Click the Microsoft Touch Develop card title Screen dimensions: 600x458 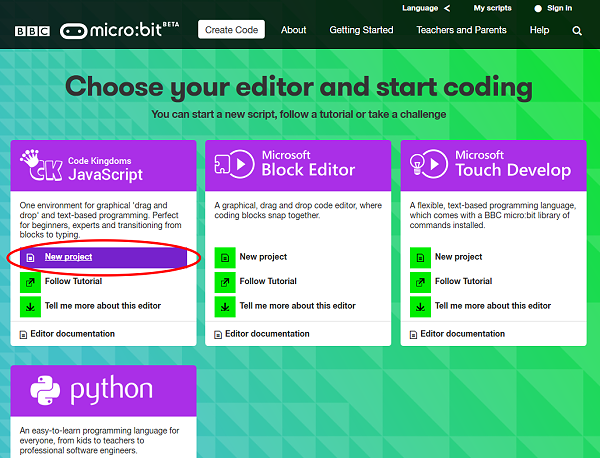click(513, 164)
